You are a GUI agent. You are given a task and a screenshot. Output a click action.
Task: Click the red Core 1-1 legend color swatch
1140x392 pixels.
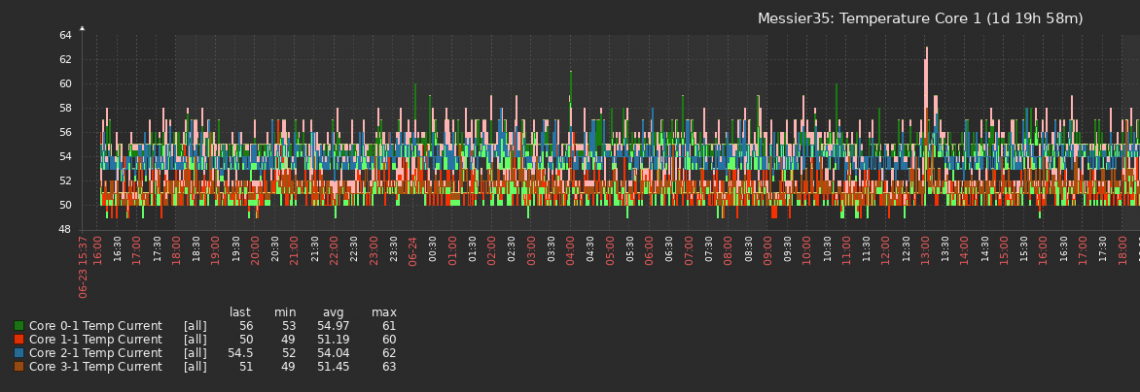click(x=19, y=340)
